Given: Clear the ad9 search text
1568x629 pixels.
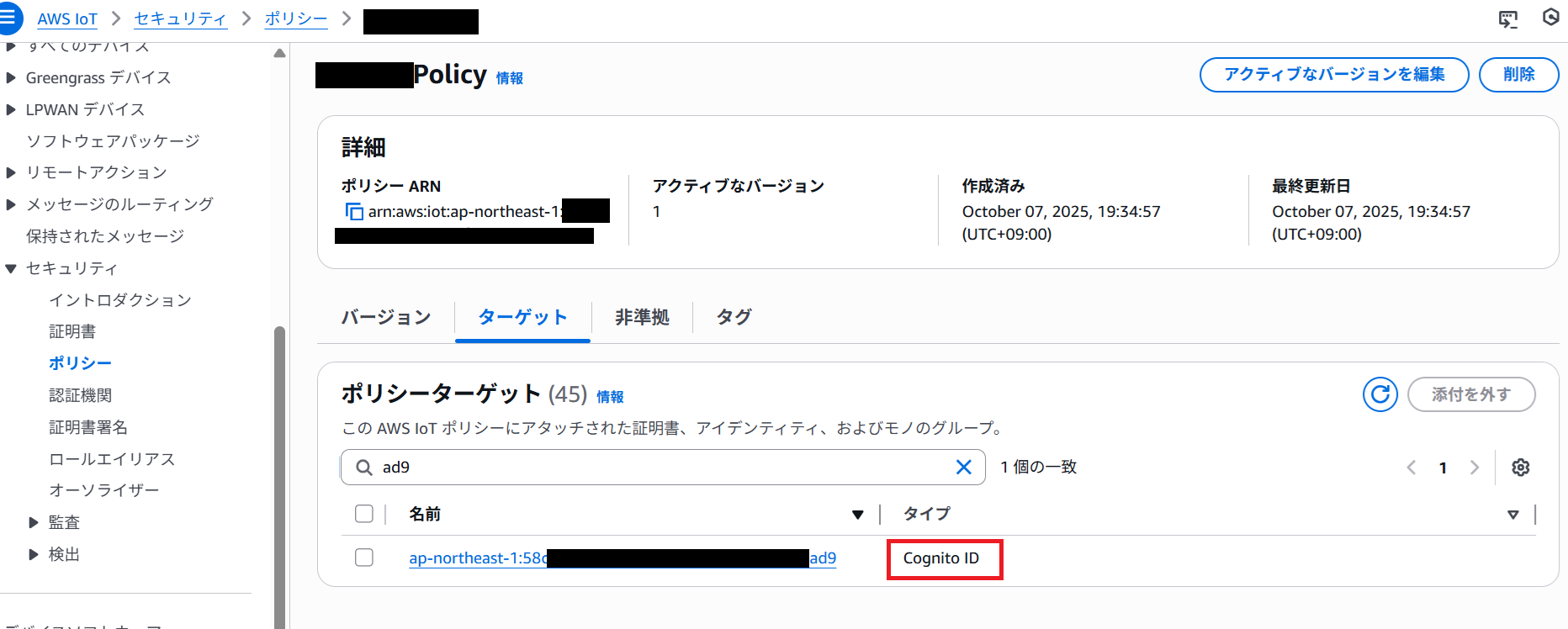Looking at the screenshot, I should click(964, 467).
